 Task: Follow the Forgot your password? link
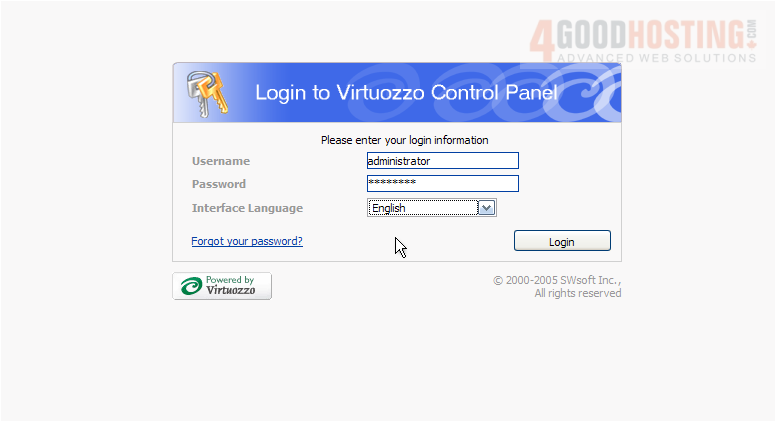[x=247, y=241]
